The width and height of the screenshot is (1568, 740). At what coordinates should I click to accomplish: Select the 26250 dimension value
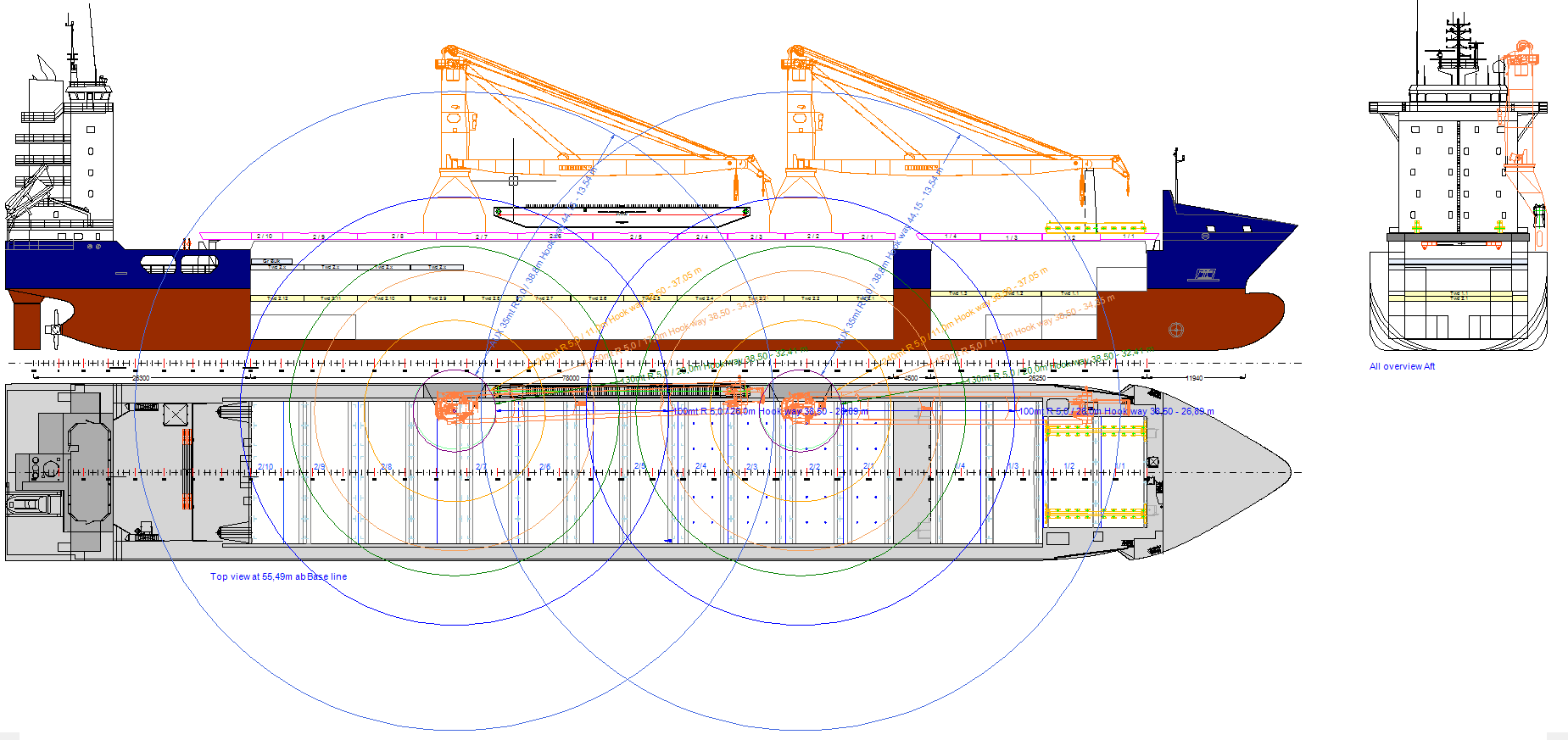[1037, 378]
